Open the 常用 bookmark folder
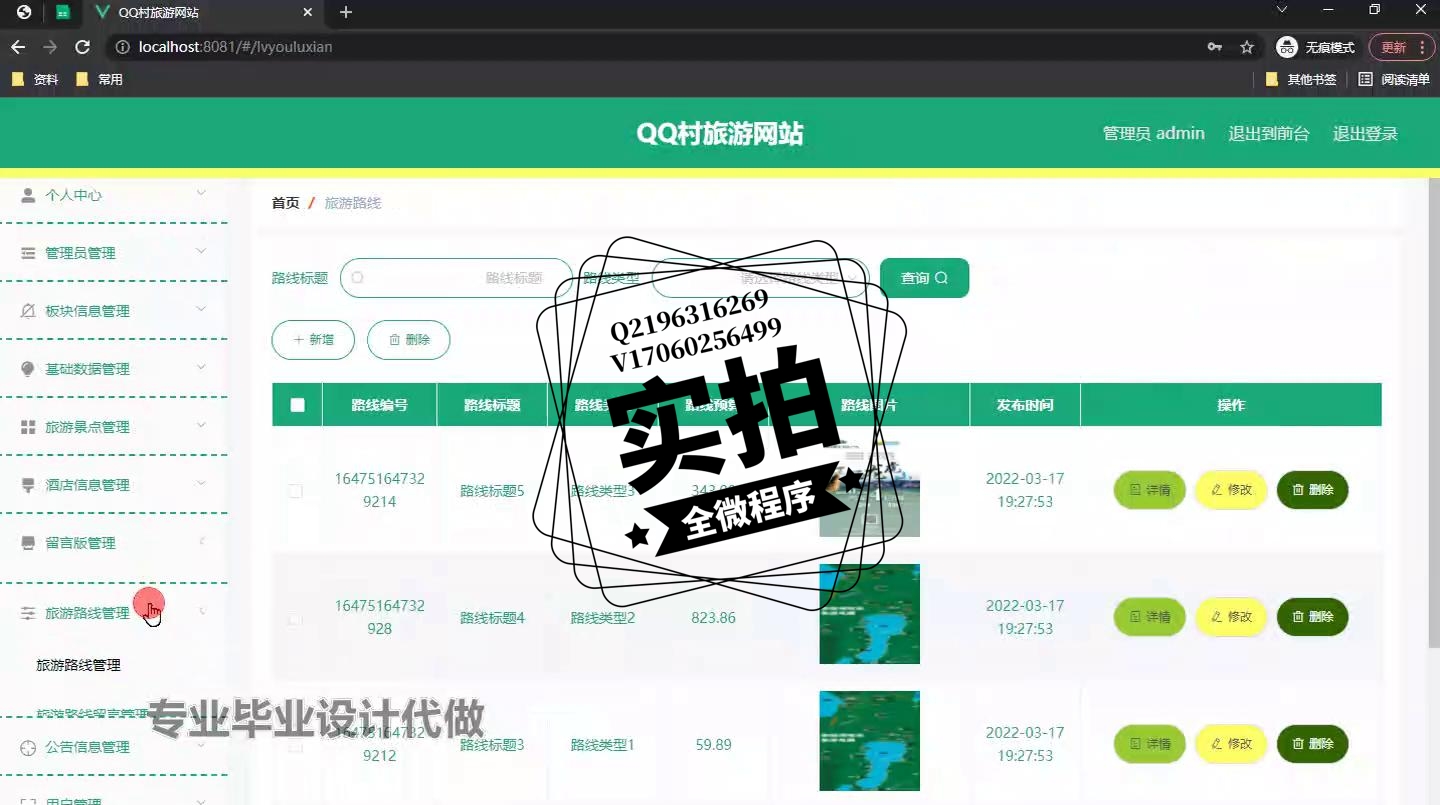 99,79
